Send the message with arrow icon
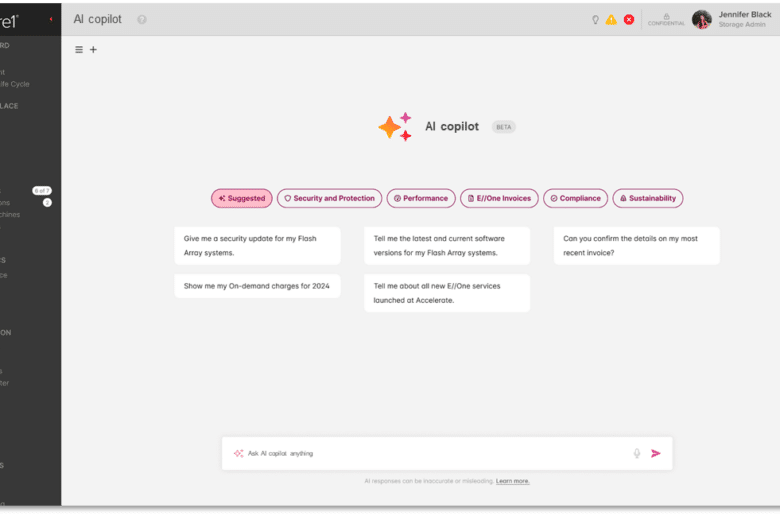The width and height of the screenshot is (780, 516). coord(656,453)
